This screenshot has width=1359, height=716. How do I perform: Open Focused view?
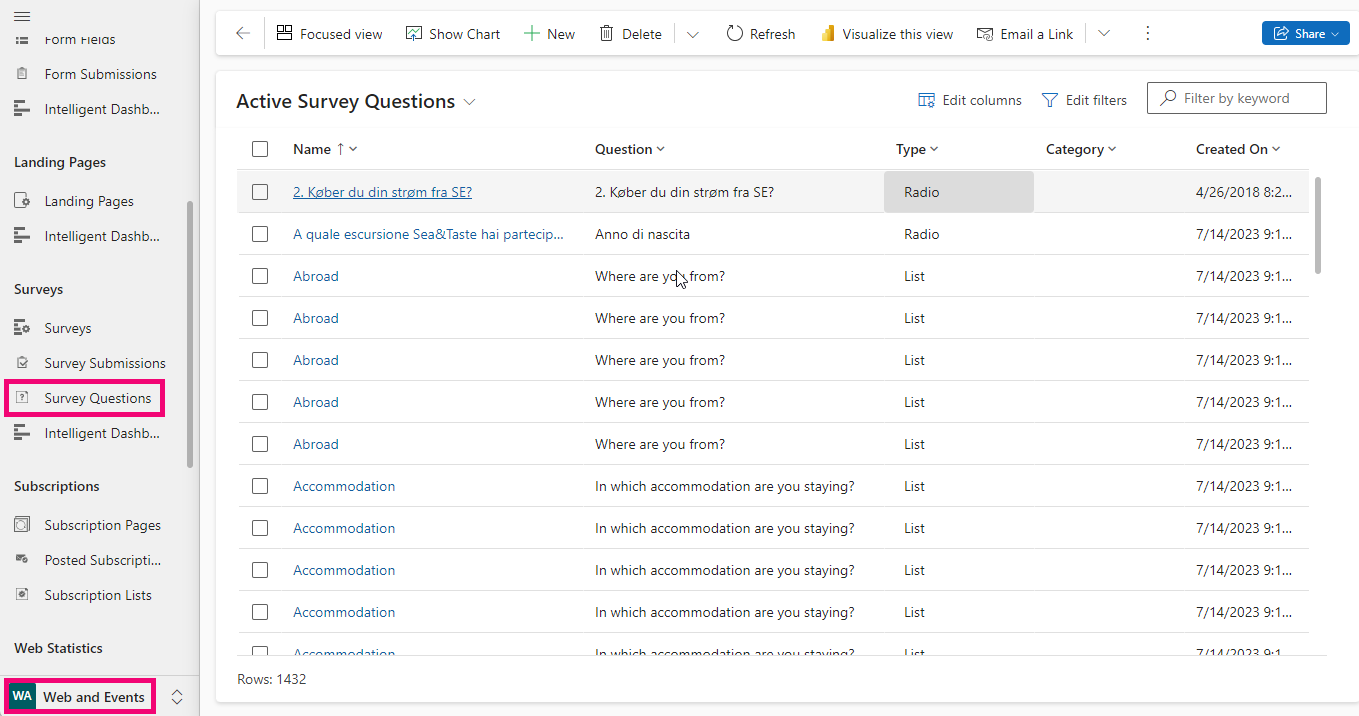(329, 34)
